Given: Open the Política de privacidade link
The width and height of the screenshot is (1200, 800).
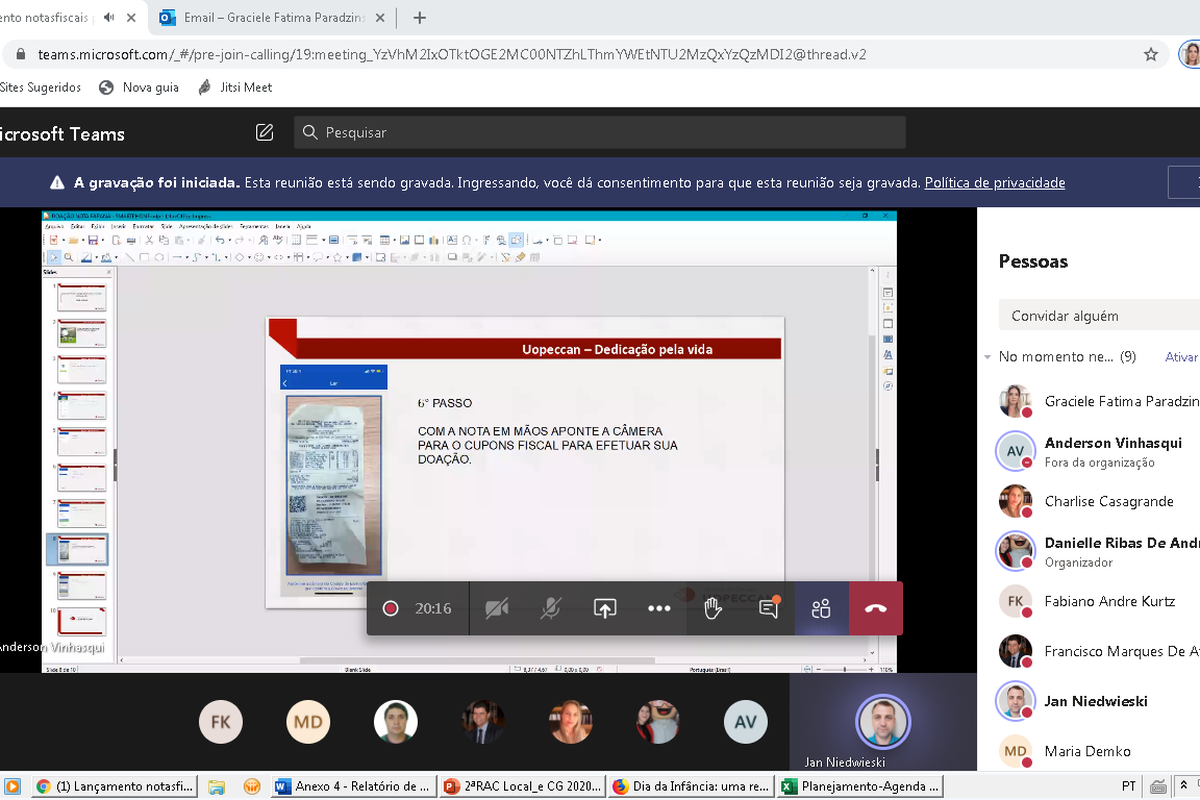Looking at the screenshot, I should (x=995, y=183).
